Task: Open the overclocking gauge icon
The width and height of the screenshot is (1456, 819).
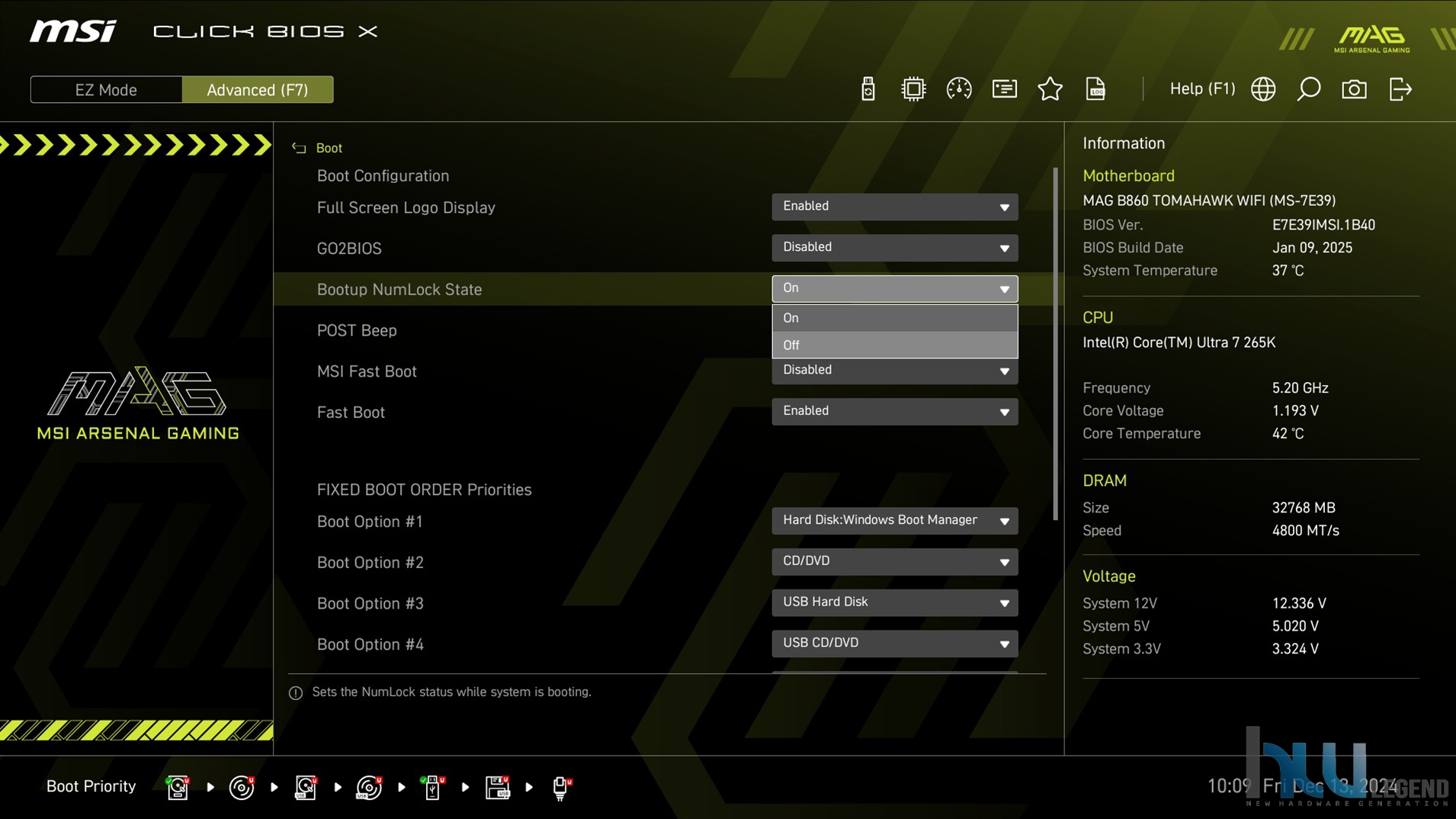Action: pos(958,89)
